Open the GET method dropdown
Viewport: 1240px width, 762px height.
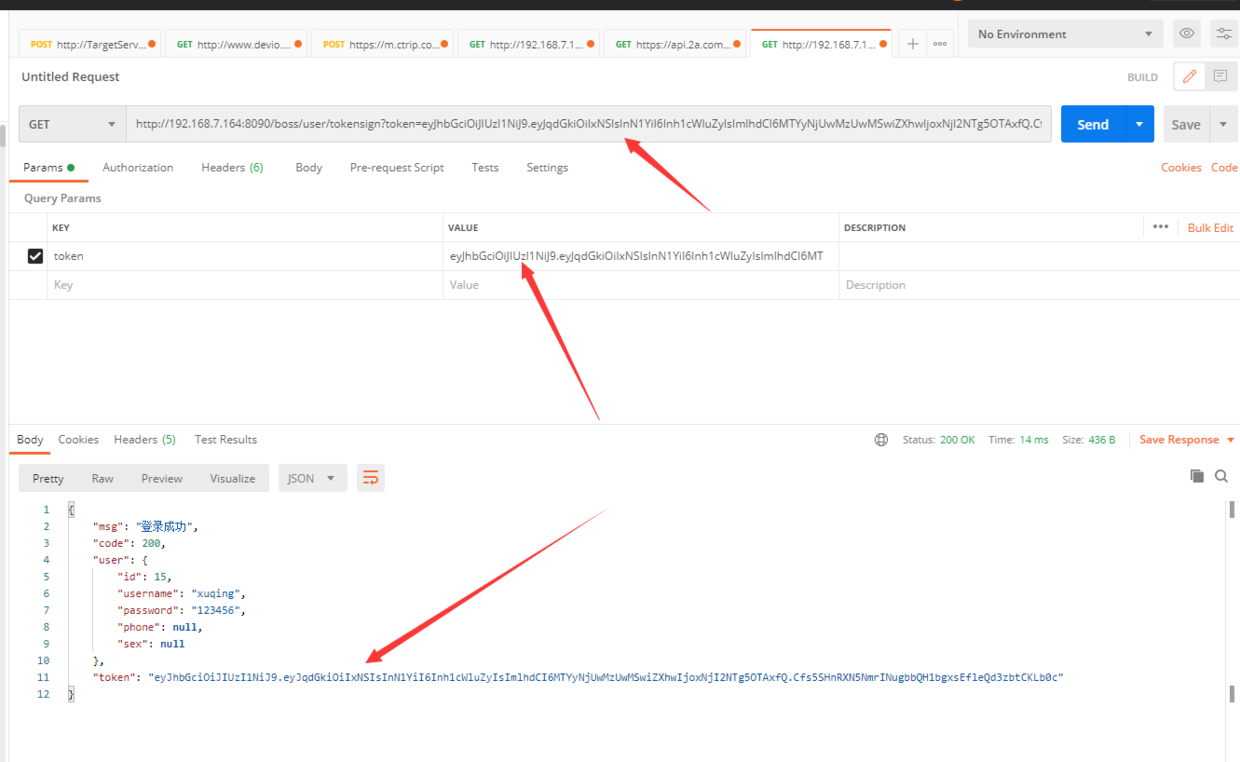(72, 124)
